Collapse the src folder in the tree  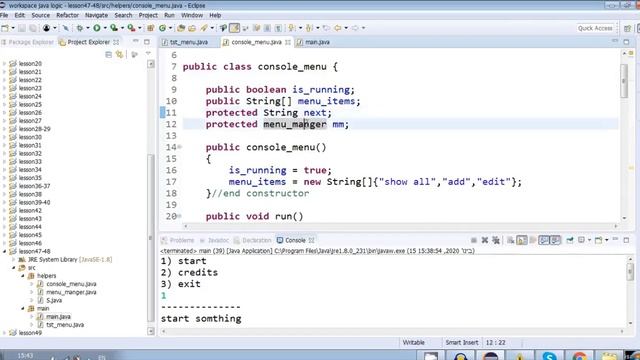pos(13,268)
